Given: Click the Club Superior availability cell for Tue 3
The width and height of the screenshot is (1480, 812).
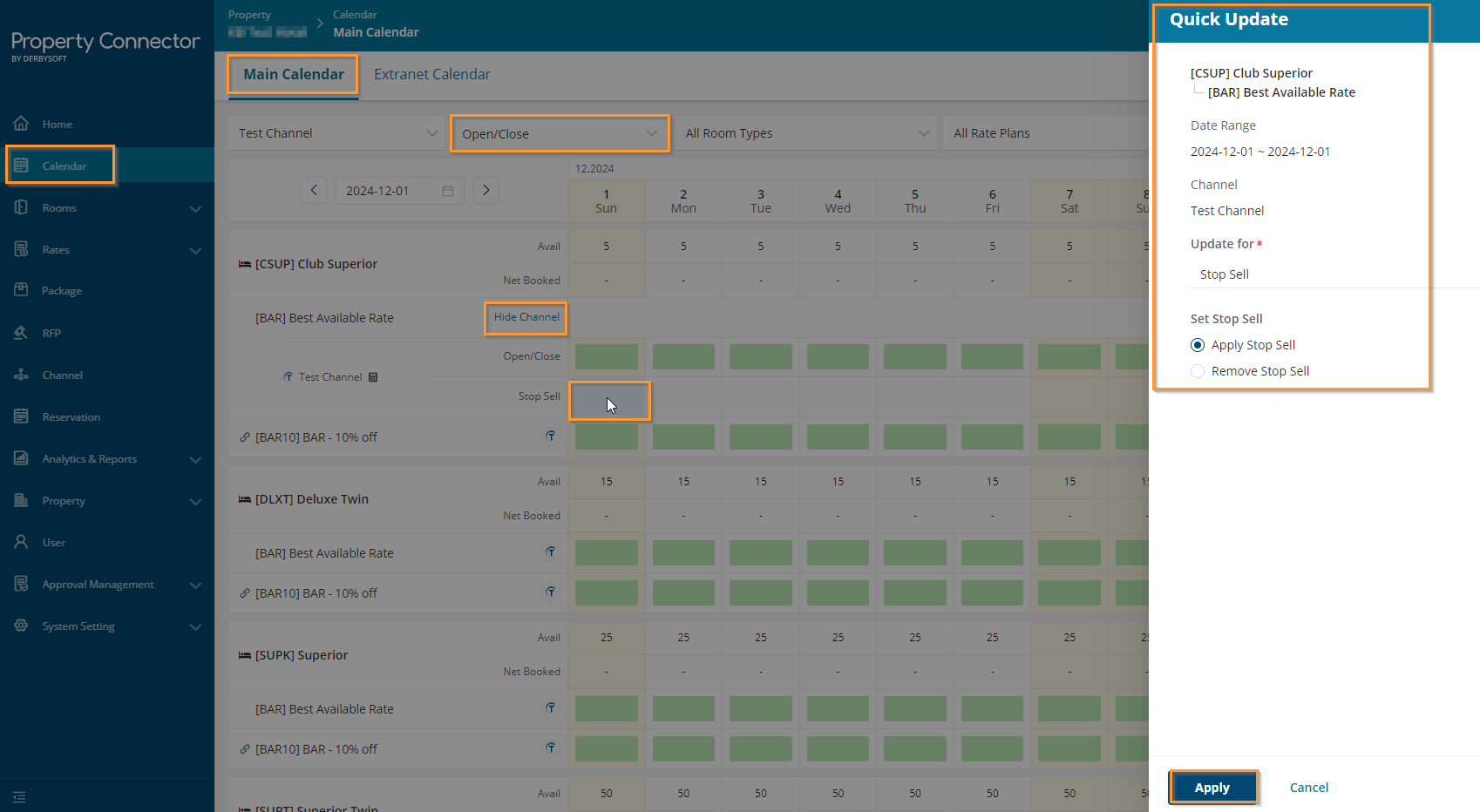Looking at the screenshot, I should [x=761, y=247].
